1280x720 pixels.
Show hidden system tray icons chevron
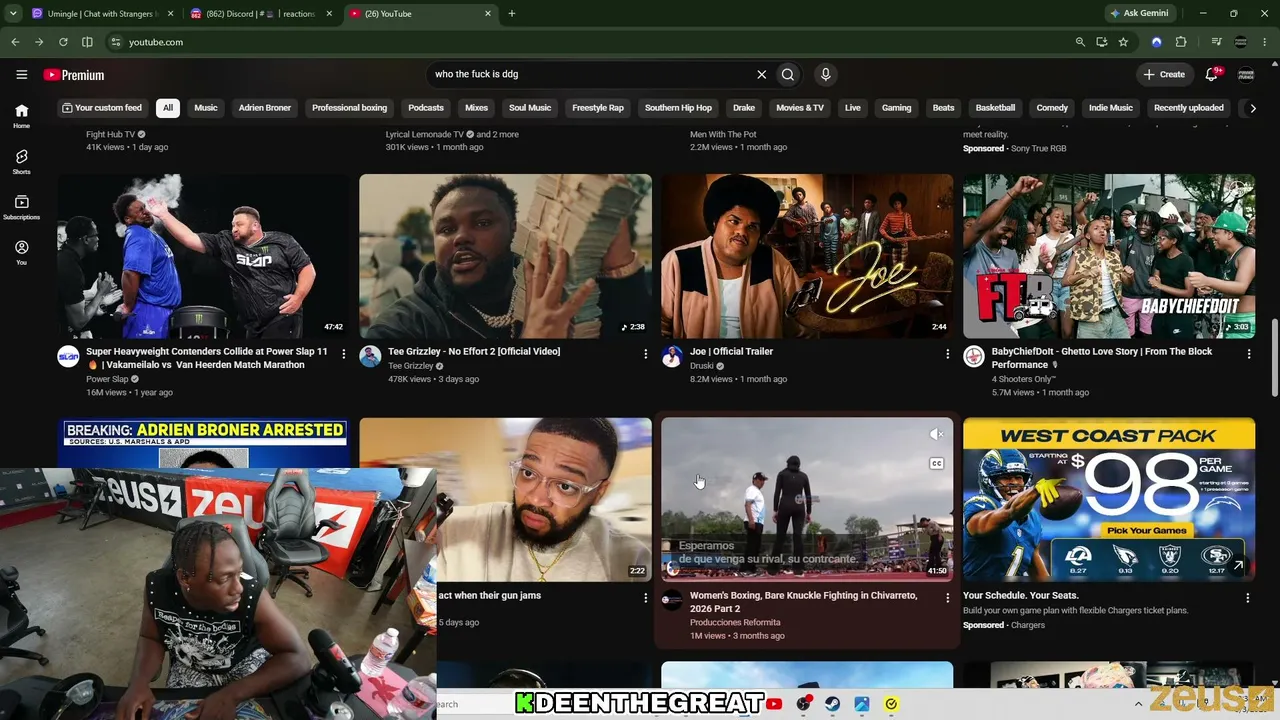click(x=1138, y=704)
